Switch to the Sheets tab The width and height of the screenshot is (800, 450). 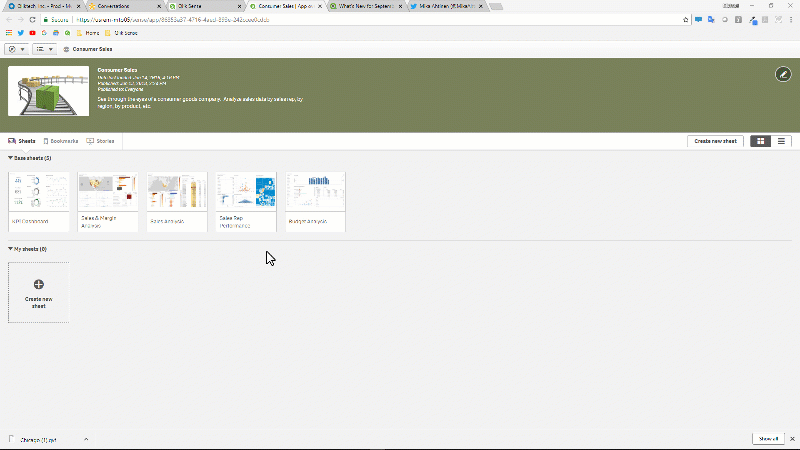[x=21, y=141]
